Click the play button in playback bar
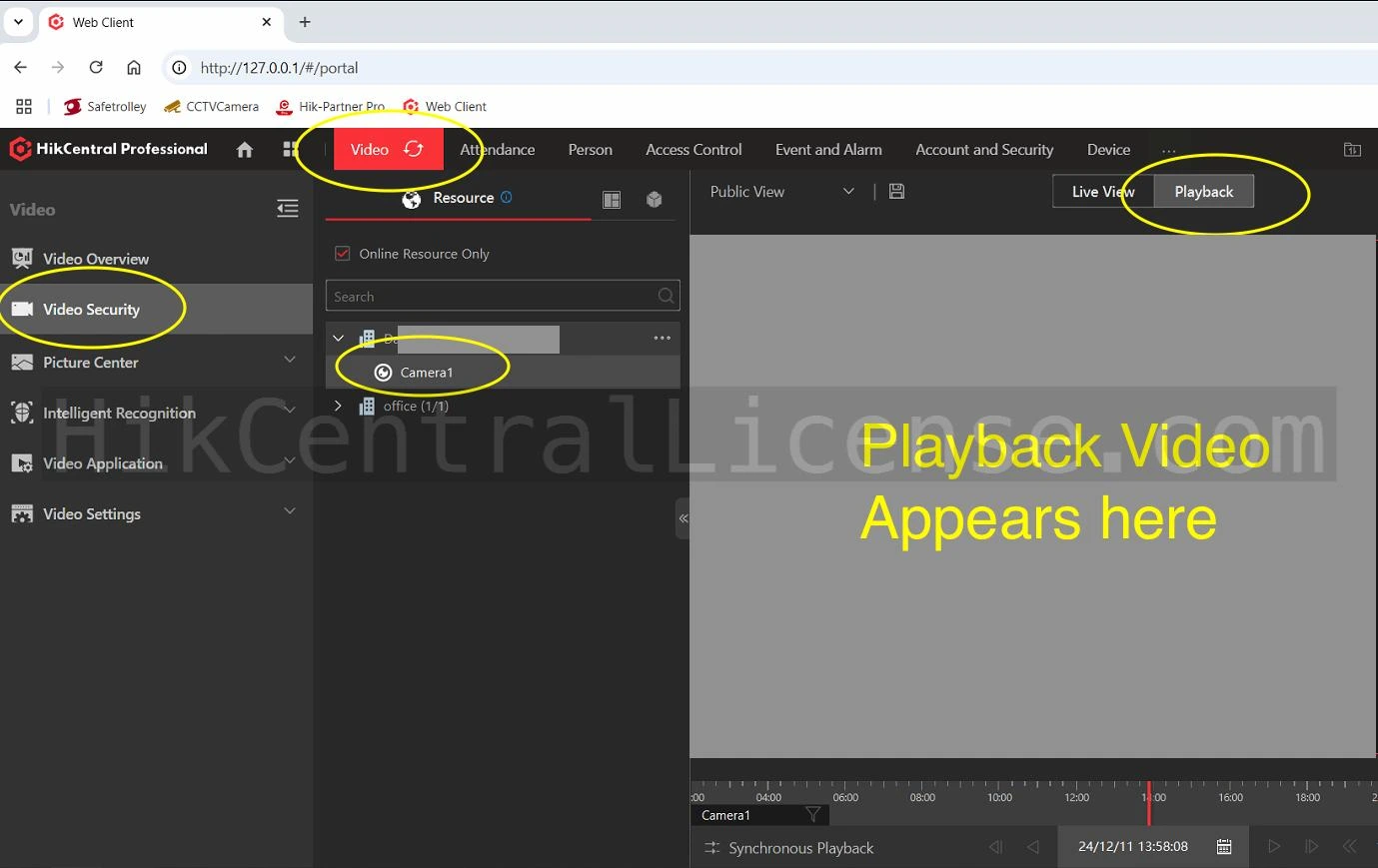 [1274, 847]
